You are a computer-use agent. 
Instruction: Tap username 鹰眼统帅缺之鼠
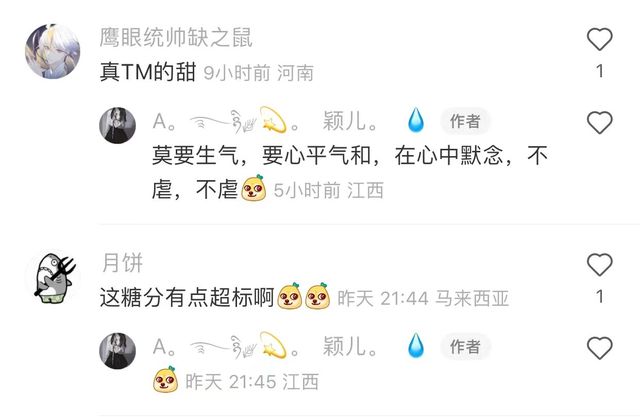(x=176, y=38)
